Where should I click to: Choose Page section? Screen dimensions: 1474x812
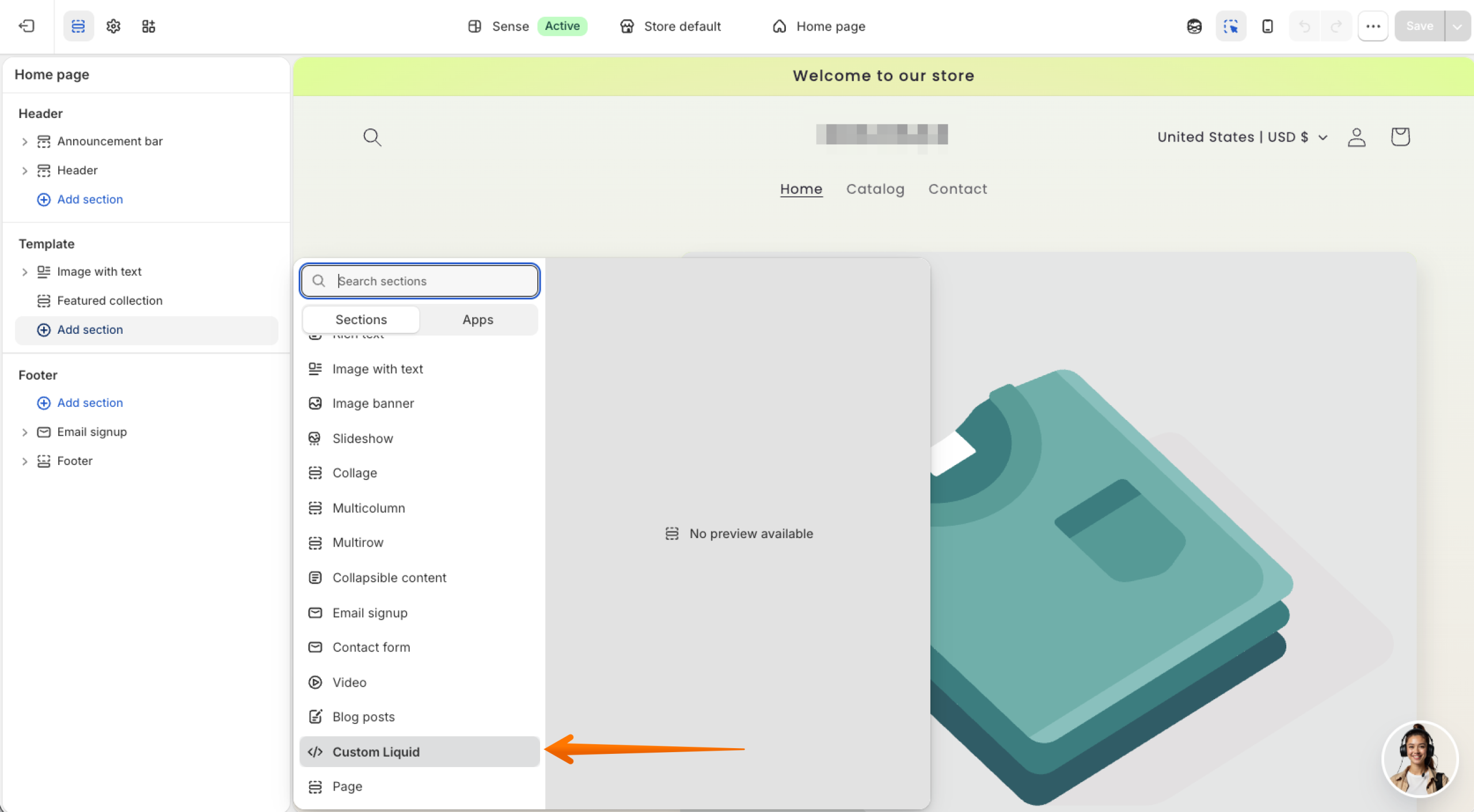point(420,787)
